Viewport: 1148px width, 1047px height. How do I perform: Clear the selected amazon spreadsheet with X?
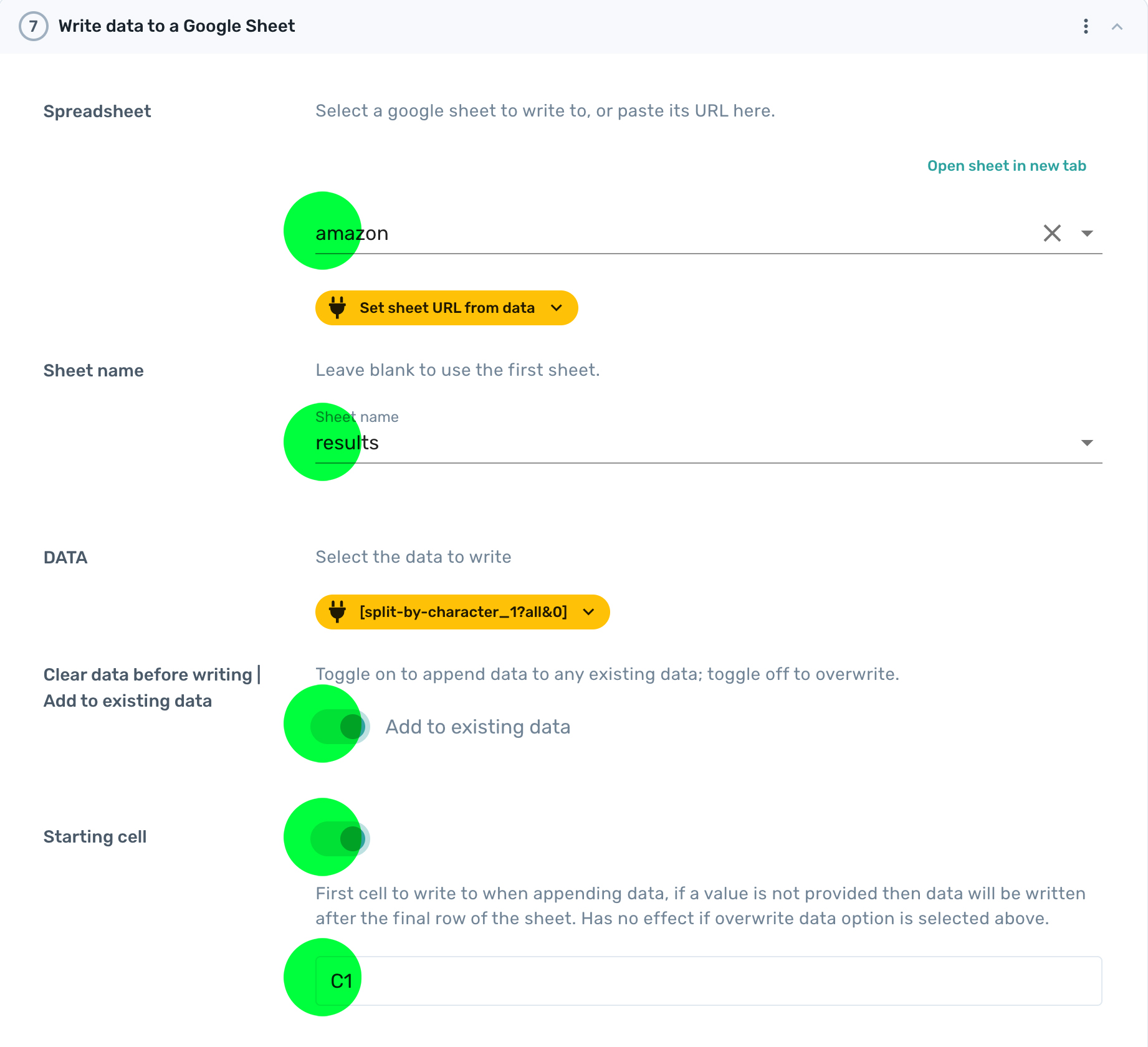tap(1052, 233)
